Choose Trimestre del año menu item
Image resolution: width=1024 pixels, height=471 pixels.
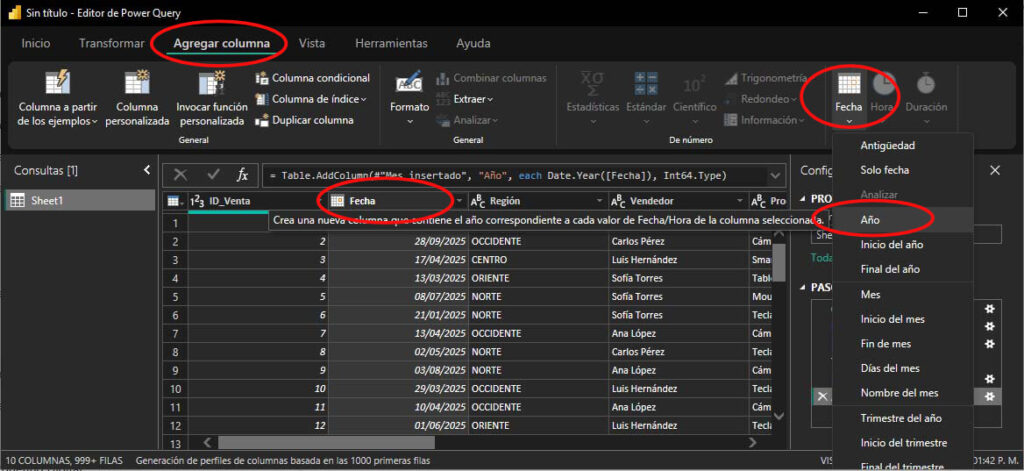[x=903, y=418]
